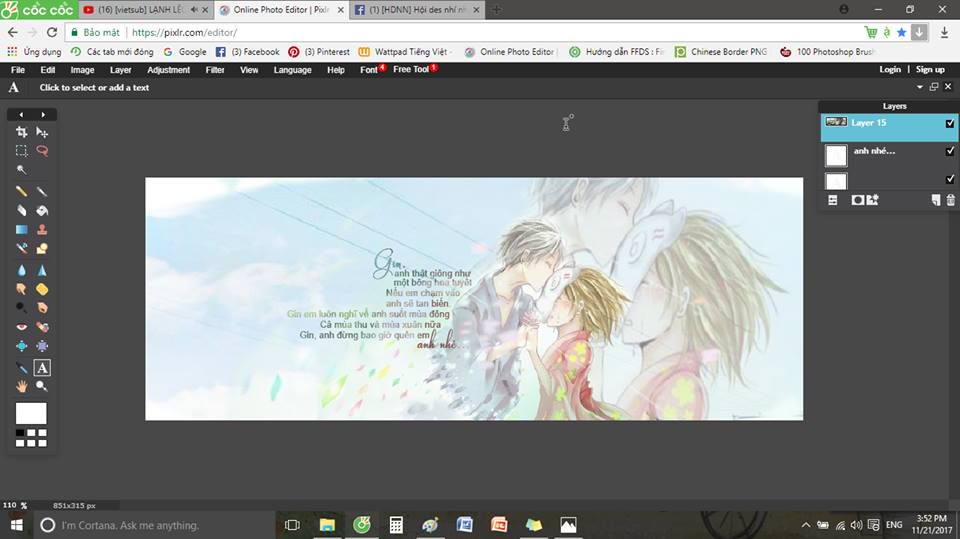Switch to the HDNN Facebook tab

pyautogui.click(x=417, y=10)
